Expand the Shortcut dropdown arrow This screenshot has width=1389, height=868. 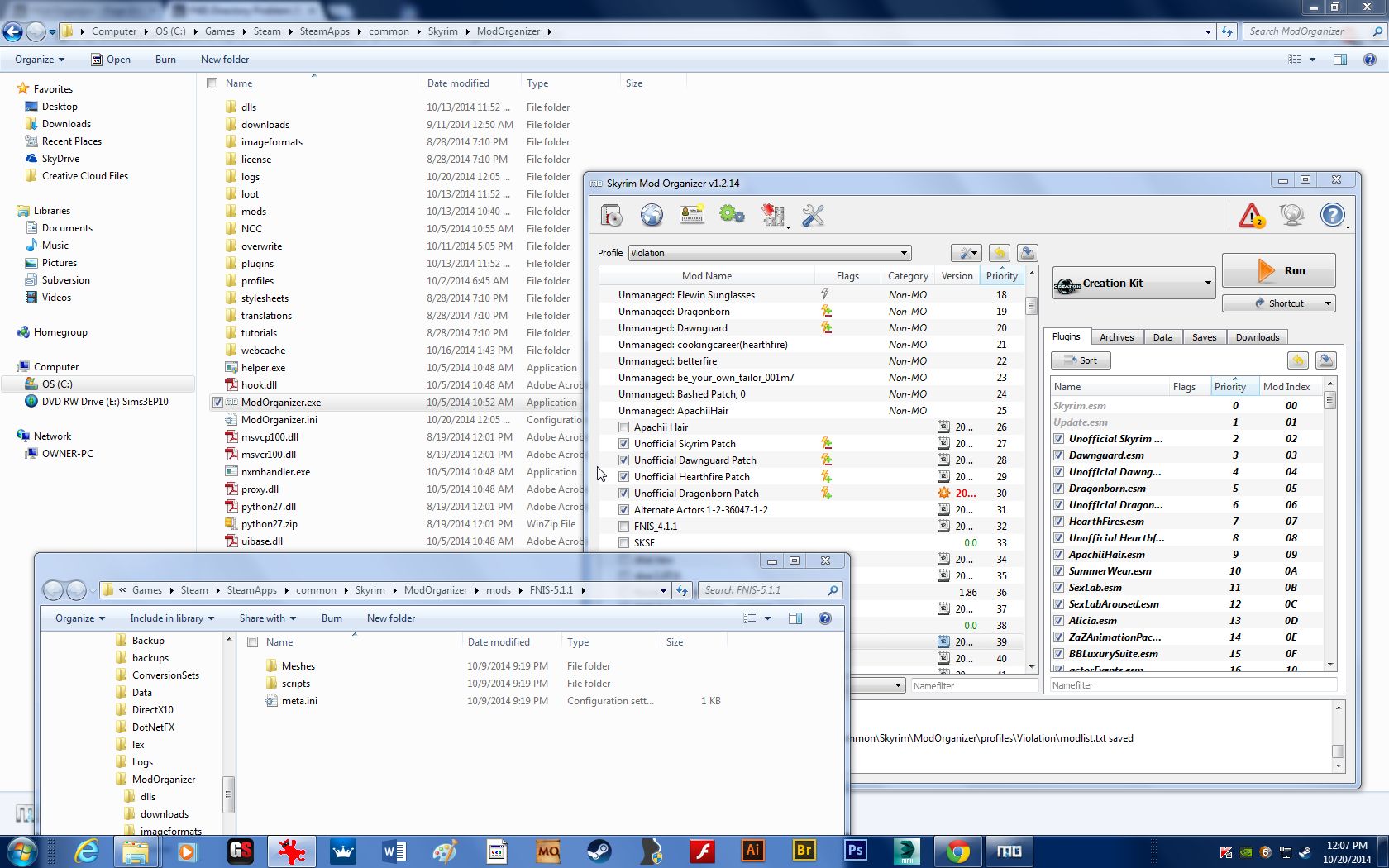click(x=1328, y=303)
